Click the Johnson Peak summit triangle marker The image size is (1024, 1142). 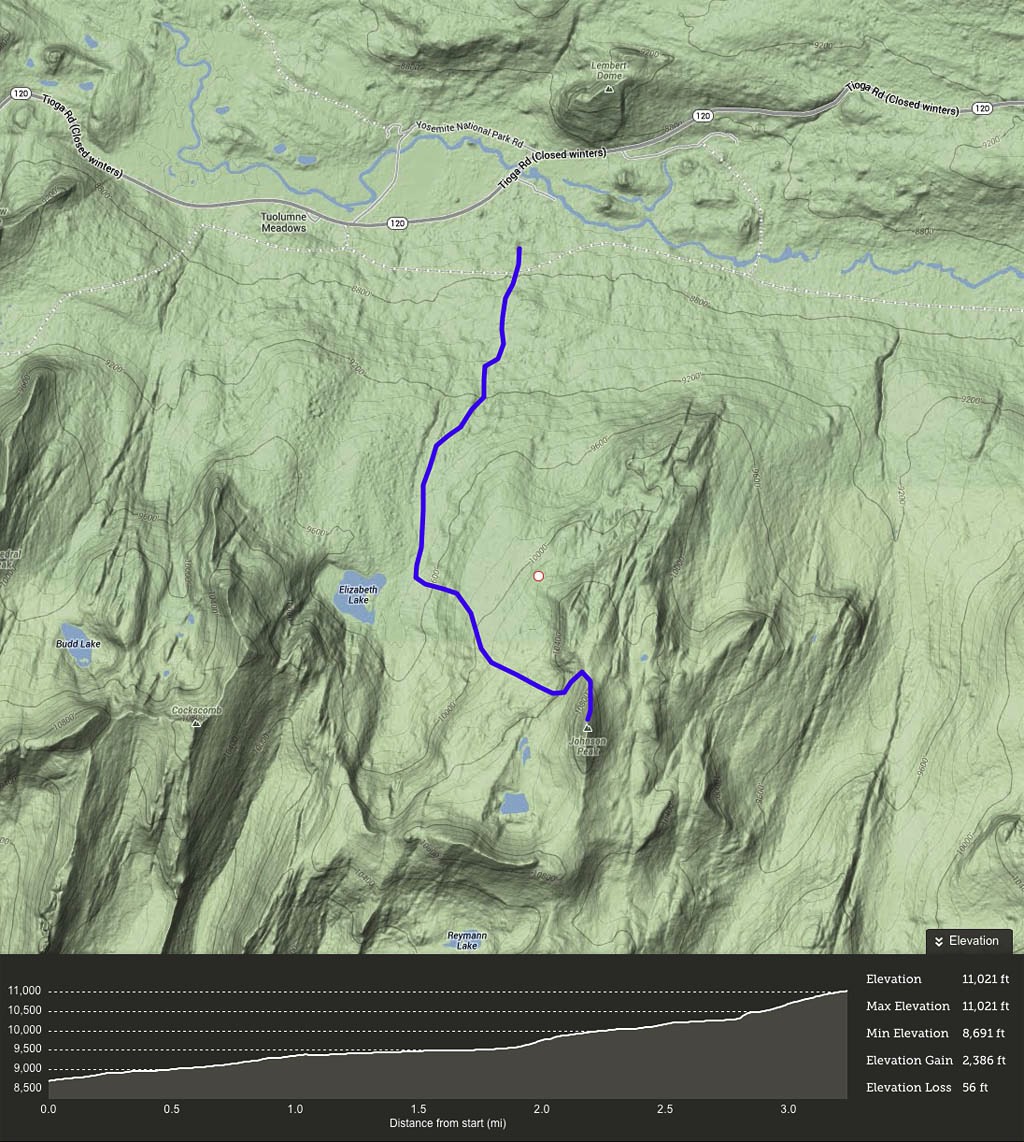(588, 728)
